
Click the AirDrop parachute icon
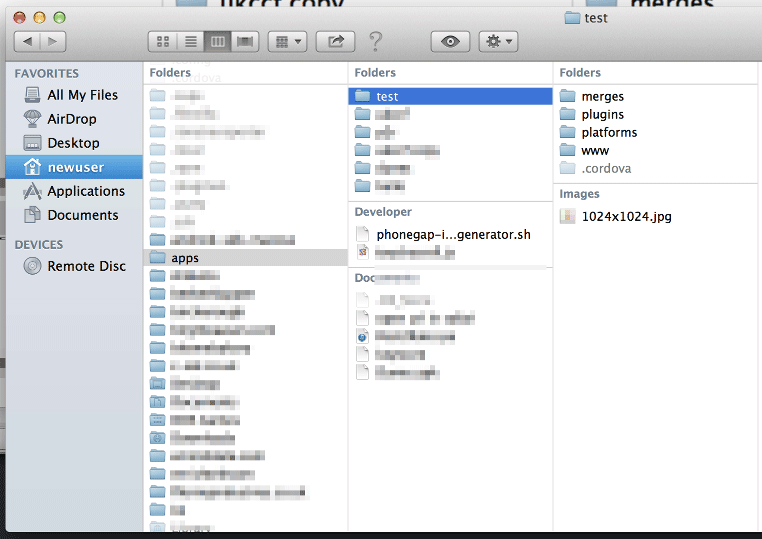[33, 119]
